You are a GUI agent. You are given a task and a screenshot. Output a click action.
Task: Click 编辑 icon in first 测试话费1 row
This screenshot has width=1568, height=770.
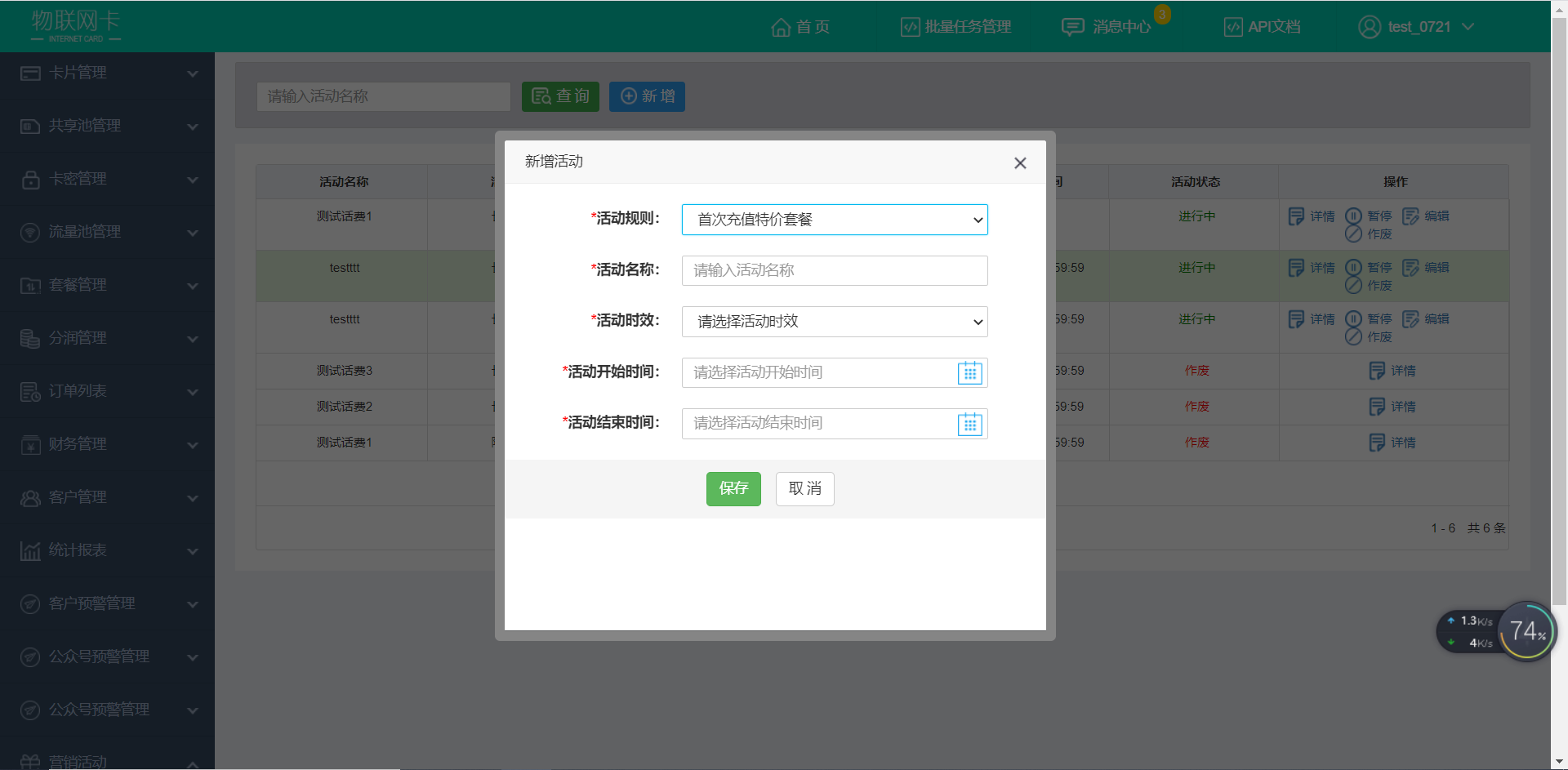point(1410,216)
